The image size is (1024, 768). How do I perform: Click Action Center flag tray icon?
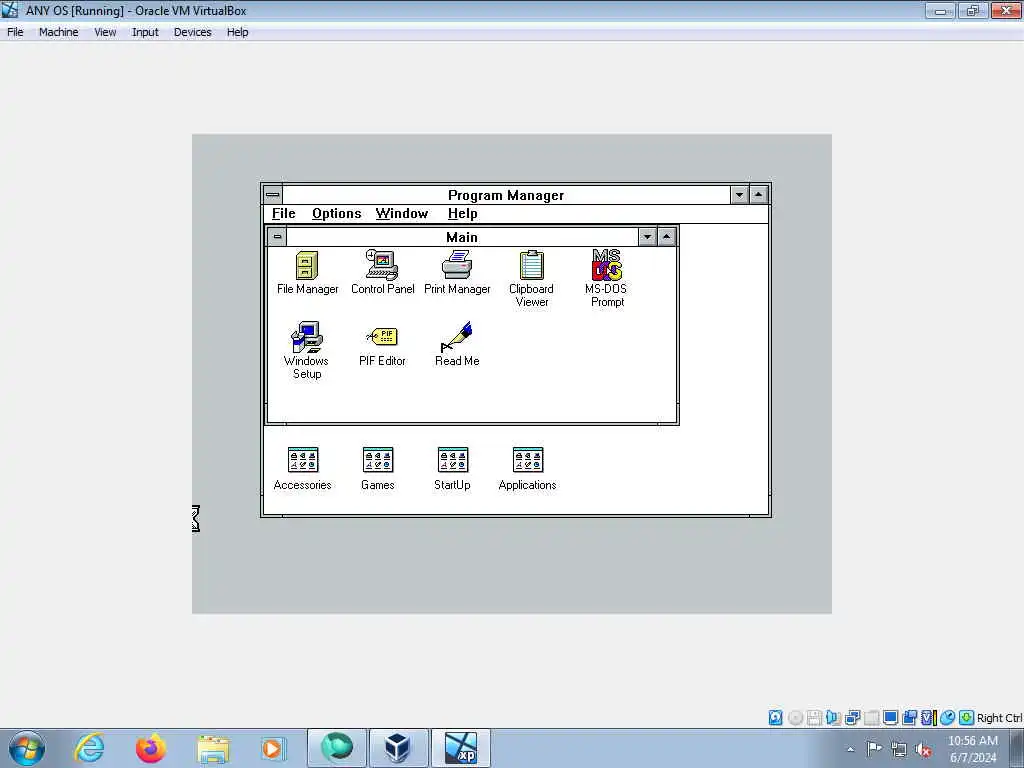tap(874, 748)
